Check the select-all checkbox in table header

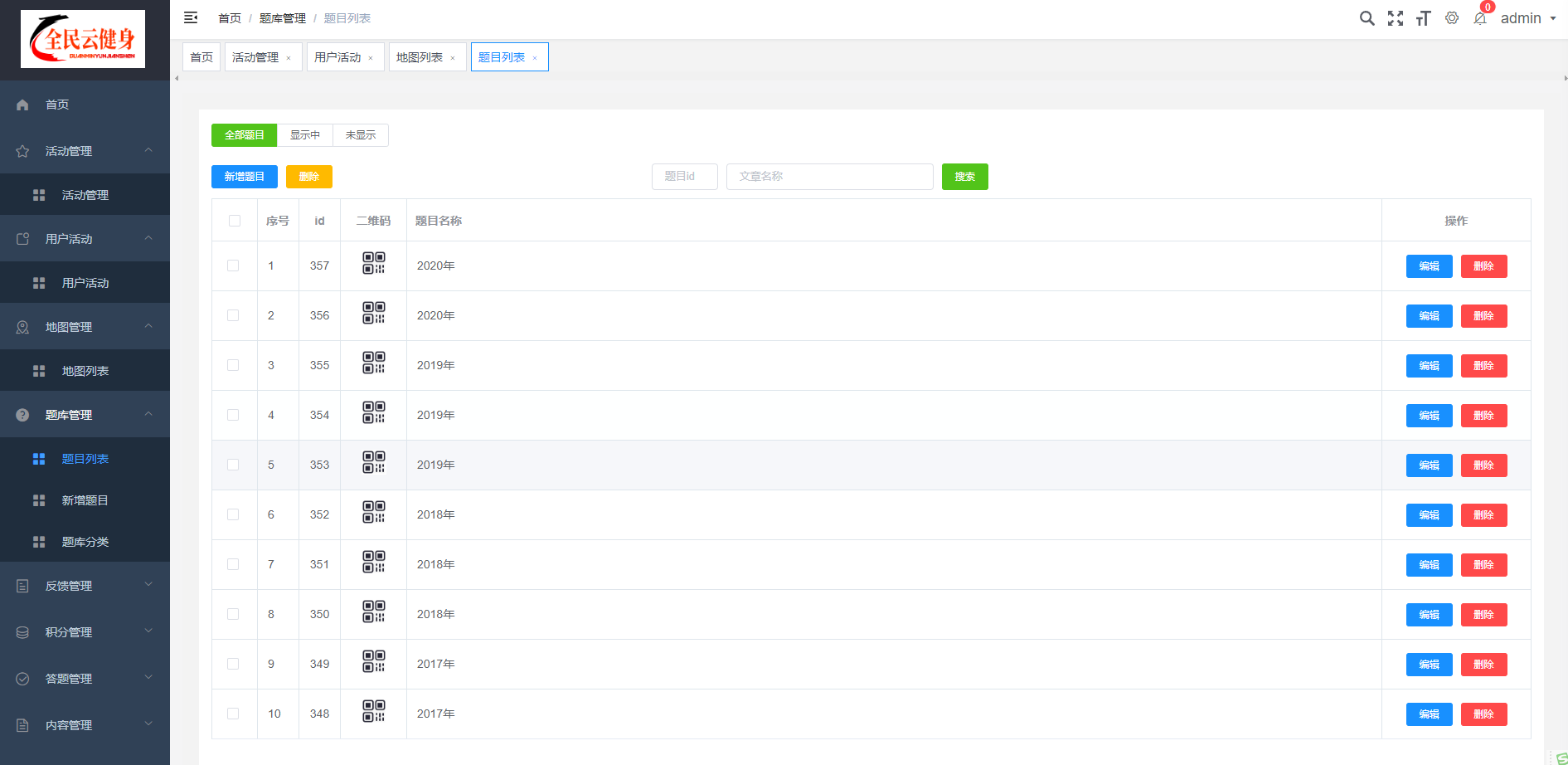pyautogui.click(x=235, y=221)
